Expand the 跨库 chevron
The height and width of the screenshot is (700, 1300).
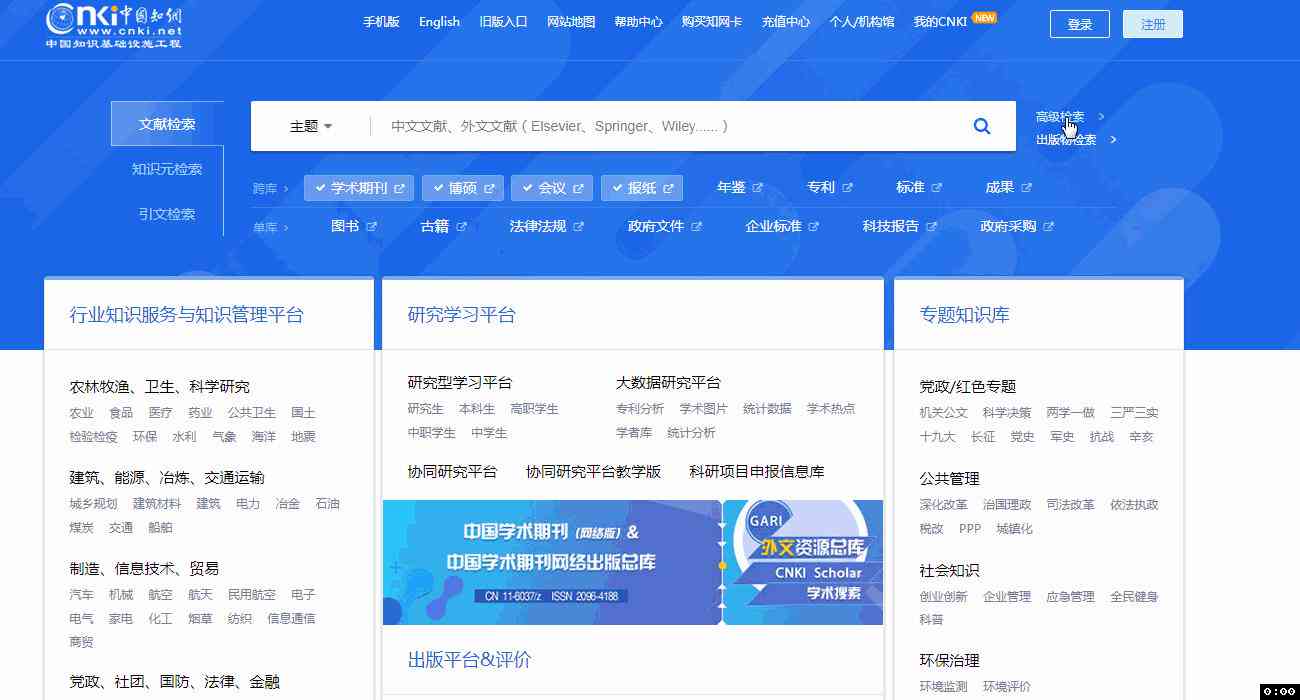tap(286, 188)
